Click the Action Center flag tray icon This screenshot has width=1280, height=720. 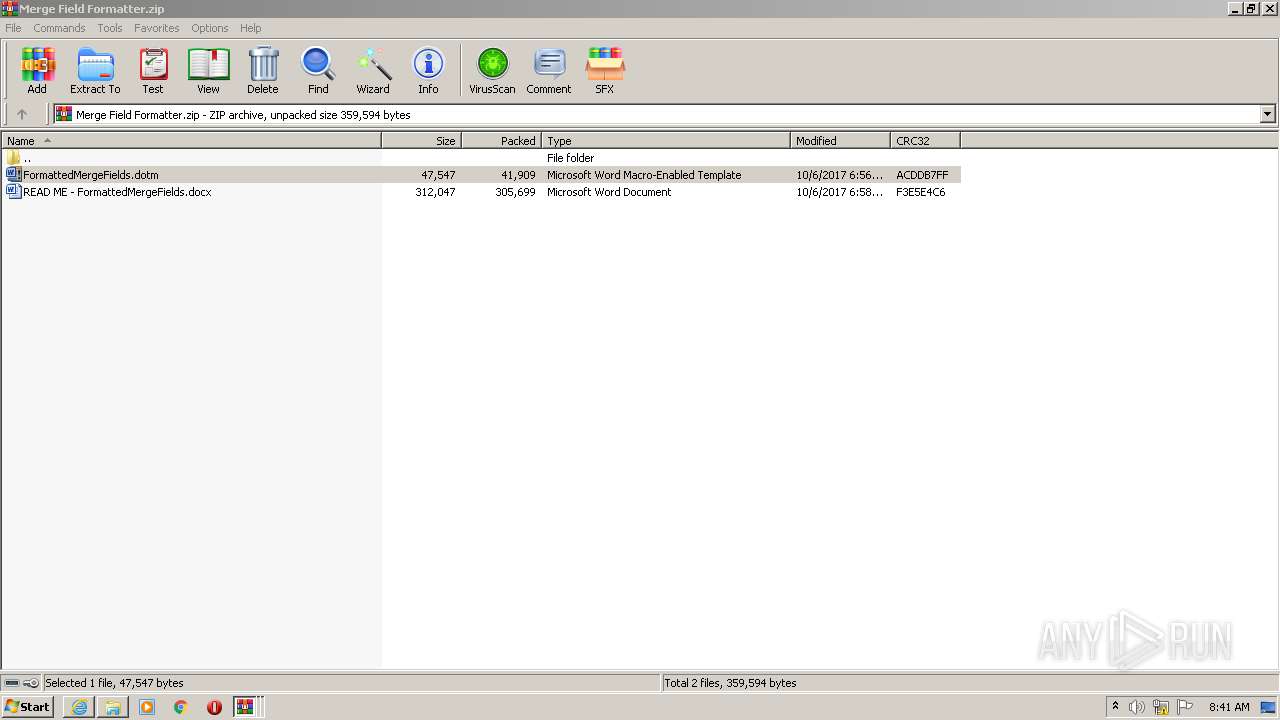point(1185,707)
